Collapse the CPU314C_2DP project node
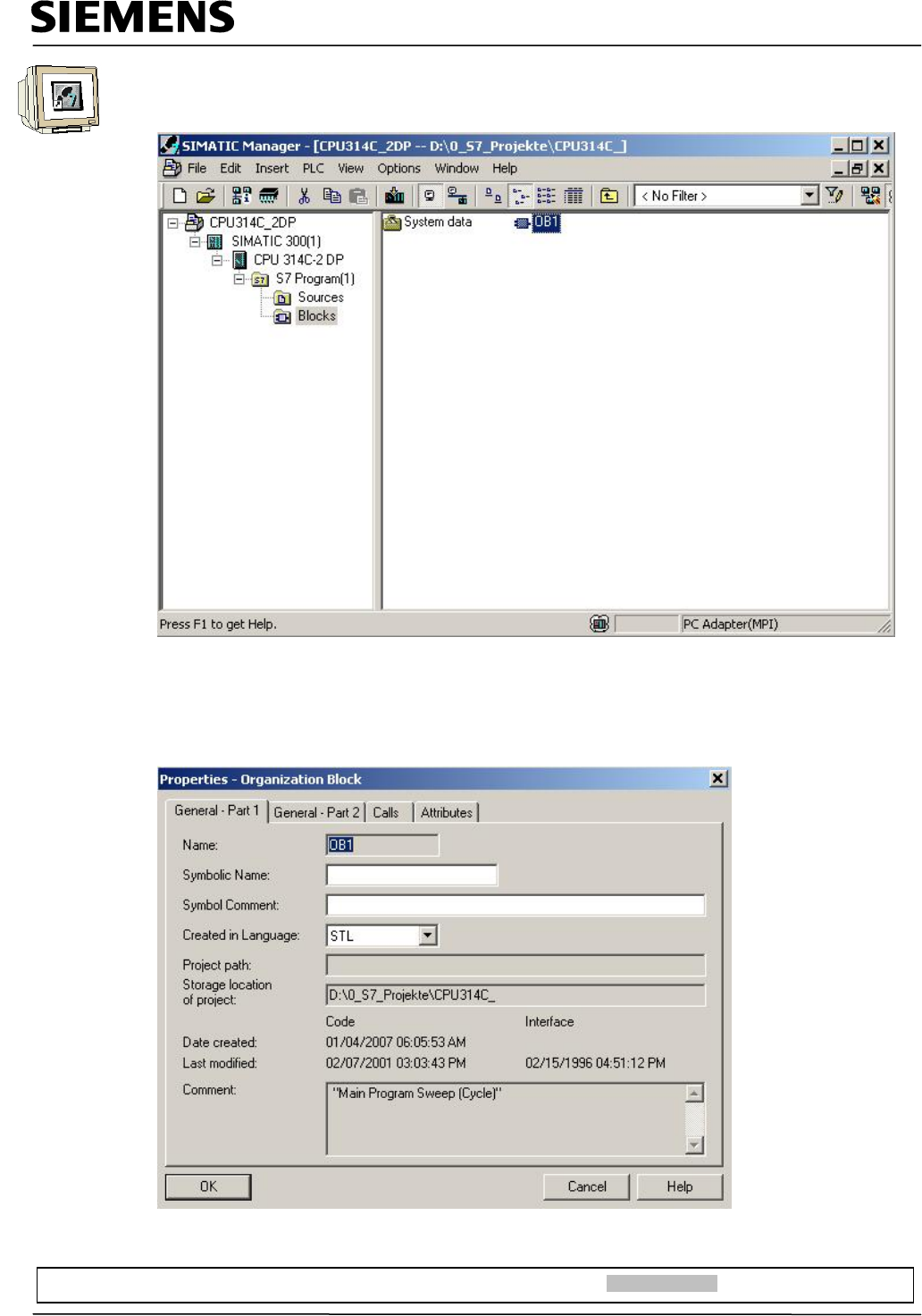The width and height of the screenshot is (922, 1316). point(172,222)
